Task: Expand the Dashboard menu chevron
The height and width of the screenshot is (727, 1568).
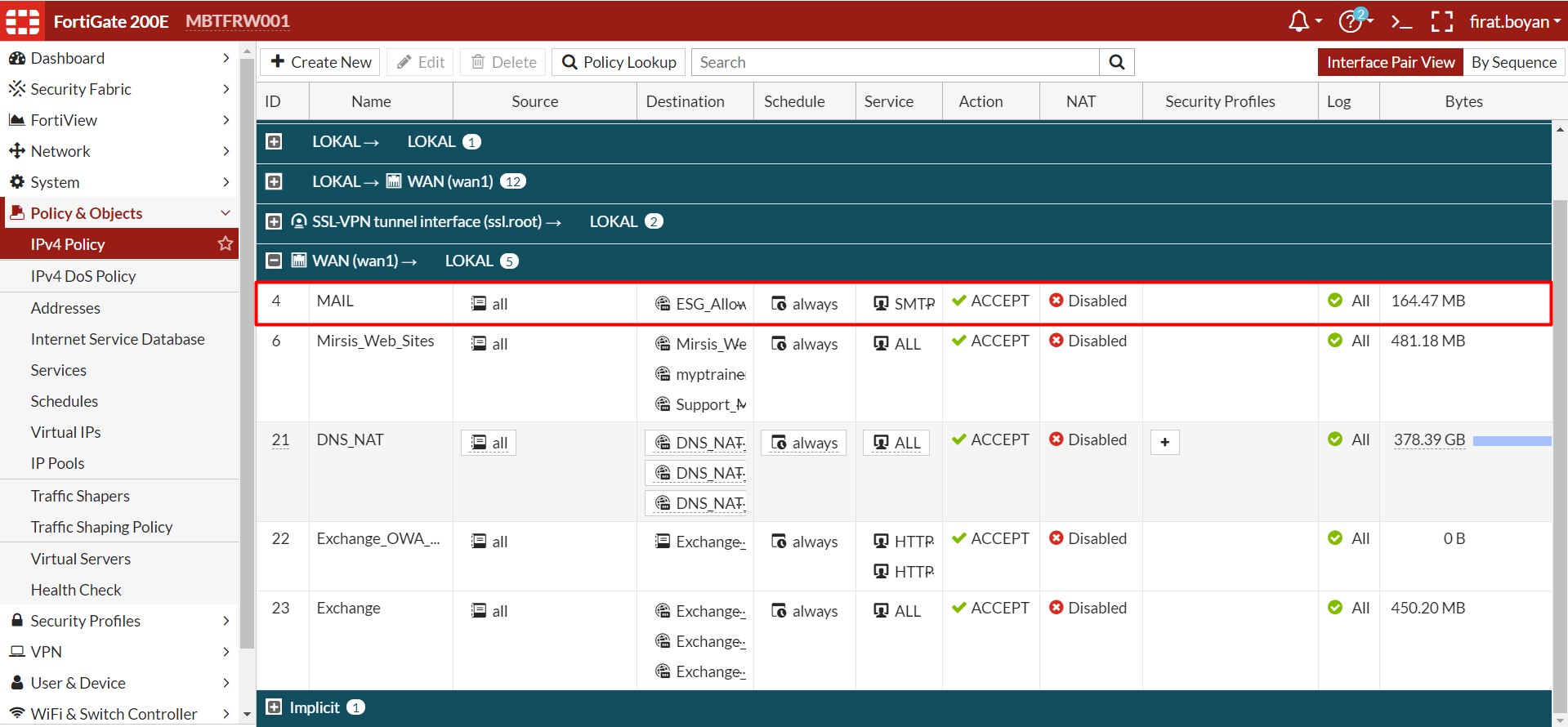Action: pos(226,58)
